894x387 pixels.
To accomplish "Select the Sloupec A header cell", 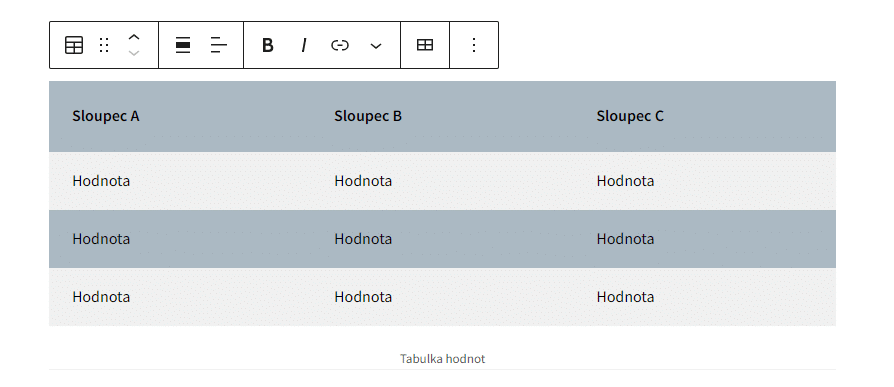I will 180,116.
